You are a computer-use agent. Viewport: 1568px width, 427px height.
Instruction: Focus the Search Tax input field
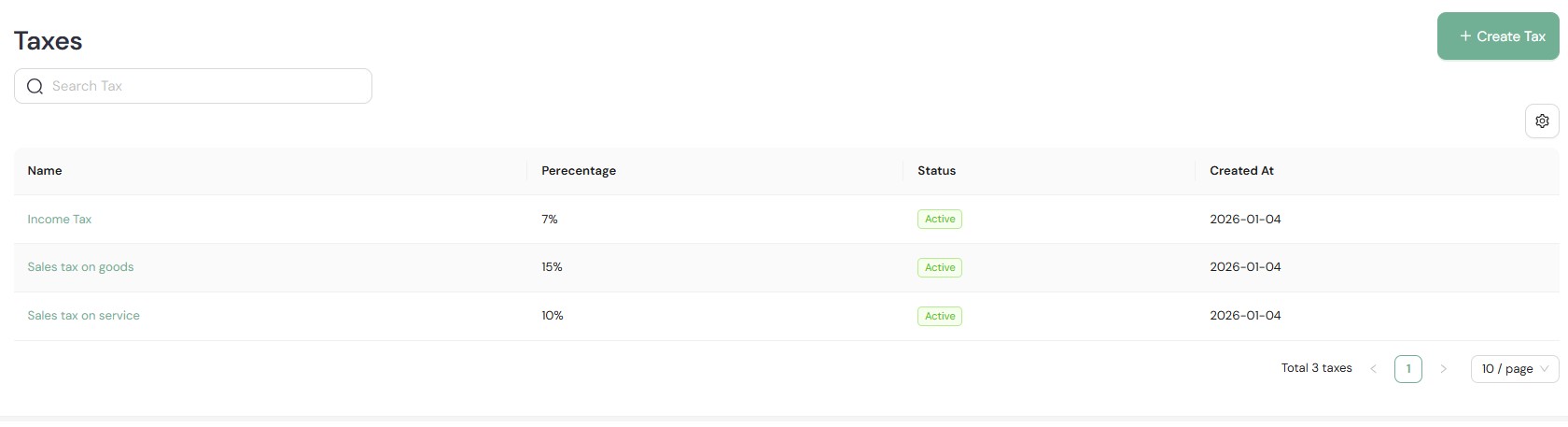(193, 86)
